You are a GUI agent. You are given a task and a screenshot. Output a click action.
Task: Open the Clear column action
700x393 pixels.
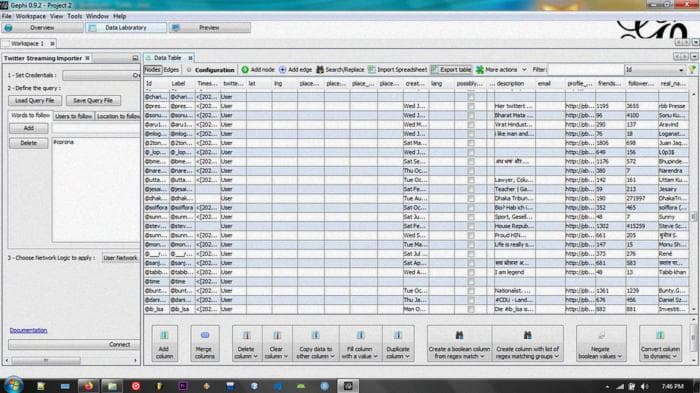tap(276, 343)
